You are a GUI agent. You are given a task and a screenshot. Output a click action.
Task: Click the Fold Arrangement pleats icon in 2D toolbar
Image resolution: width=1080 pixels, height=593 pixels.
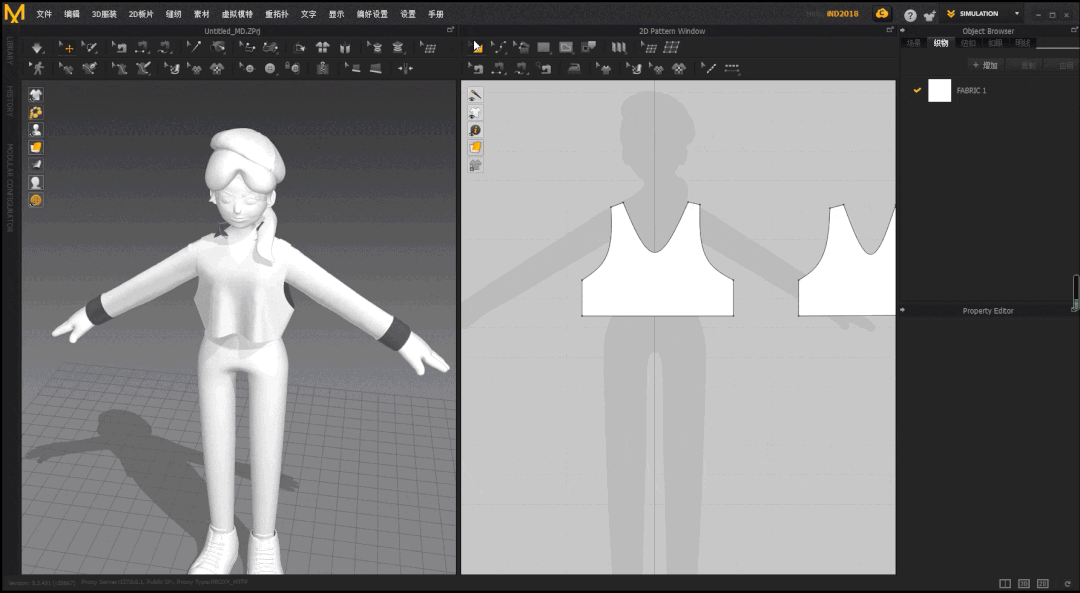tap(619, 48)
